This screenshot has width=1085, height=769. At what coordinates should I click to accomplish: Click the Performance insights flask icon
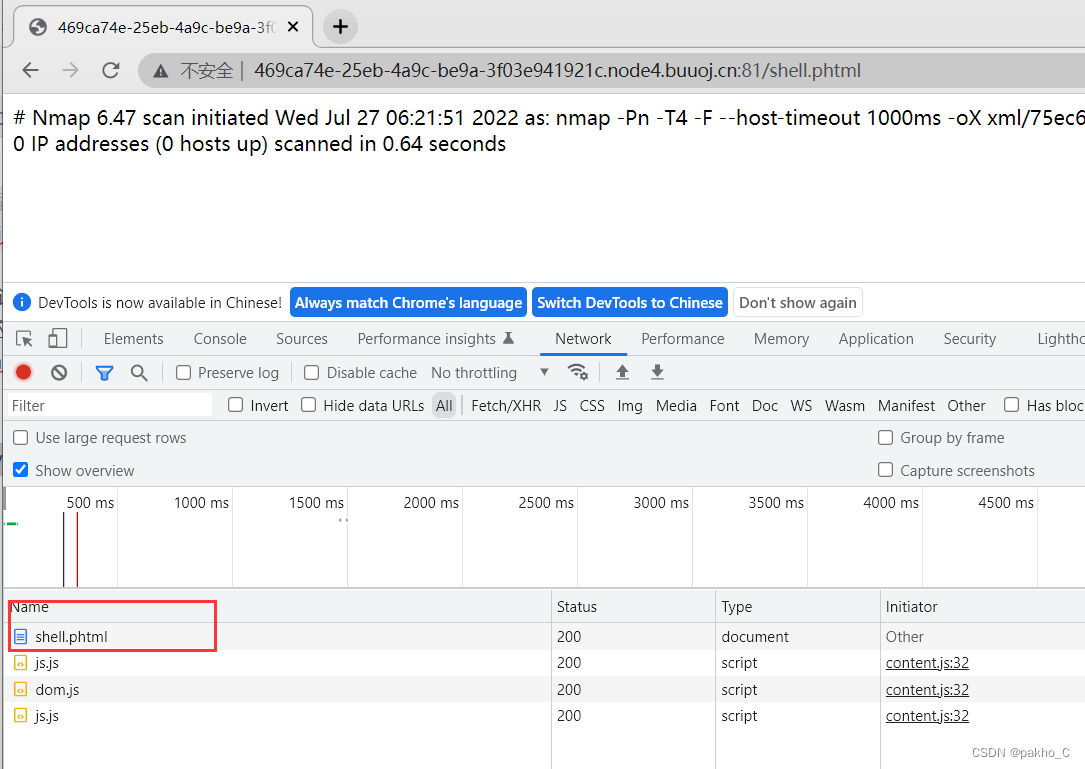click(x=509, y=338)
